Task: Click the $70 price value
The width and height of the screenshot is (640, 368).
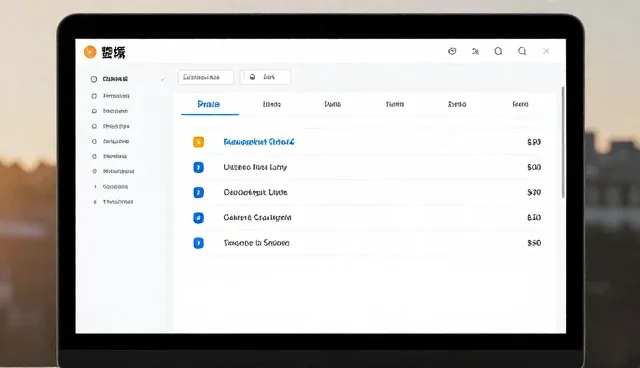Action: (534, 193)
